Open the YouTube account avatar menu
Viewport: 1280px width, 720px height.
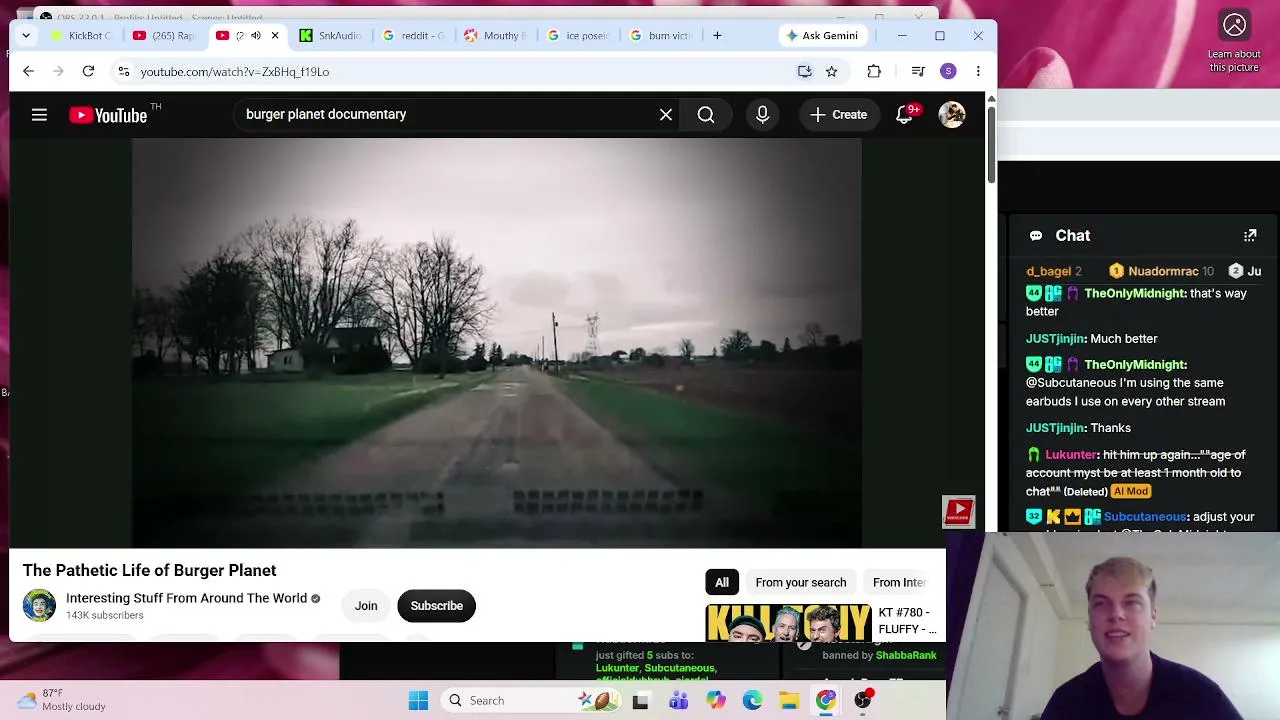952,115
